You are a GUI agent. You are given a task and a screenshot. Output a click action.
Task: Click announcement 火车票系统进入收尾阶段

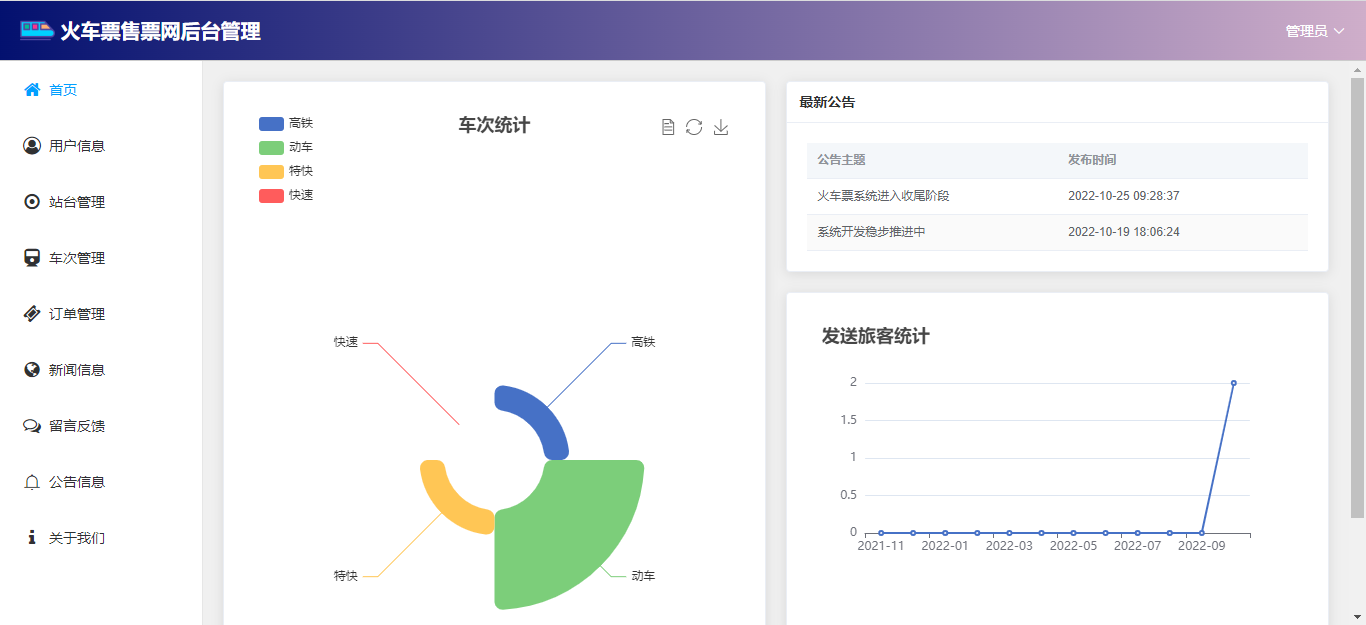[x=883, y=196]
